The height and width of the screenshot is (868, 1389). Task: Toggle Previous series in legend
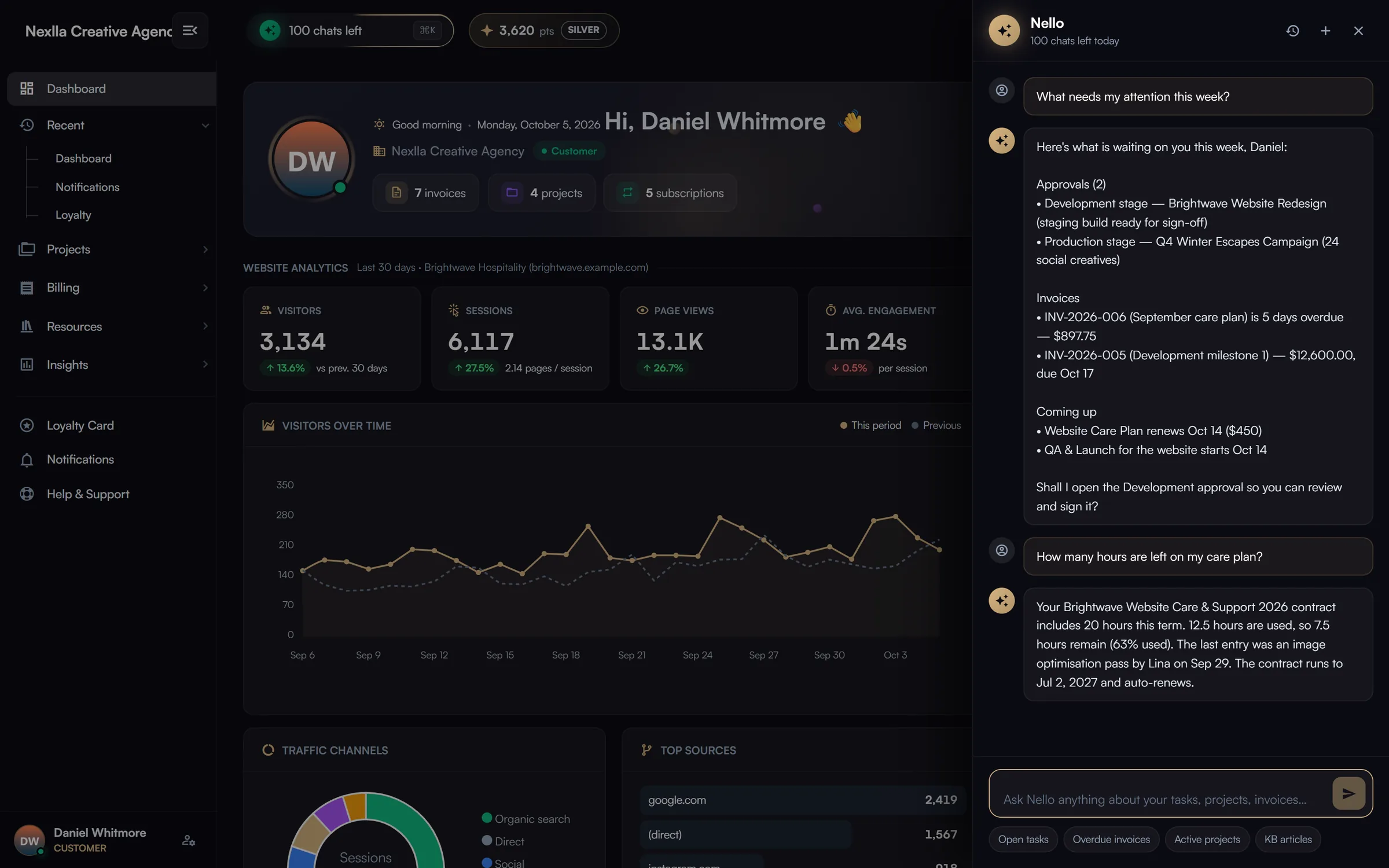pyautogui.click(x=936, y=425)
